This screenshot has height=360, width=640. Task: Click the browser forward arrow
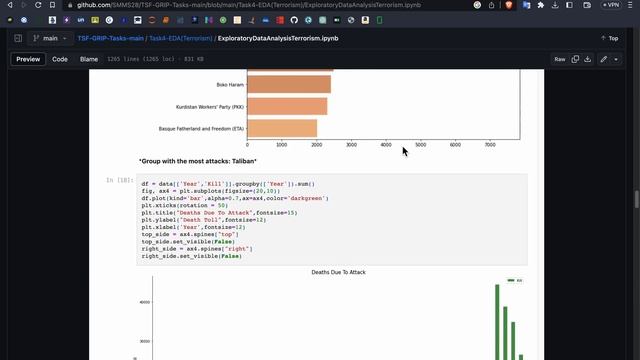pyautogui.click(x=24, y=5)
